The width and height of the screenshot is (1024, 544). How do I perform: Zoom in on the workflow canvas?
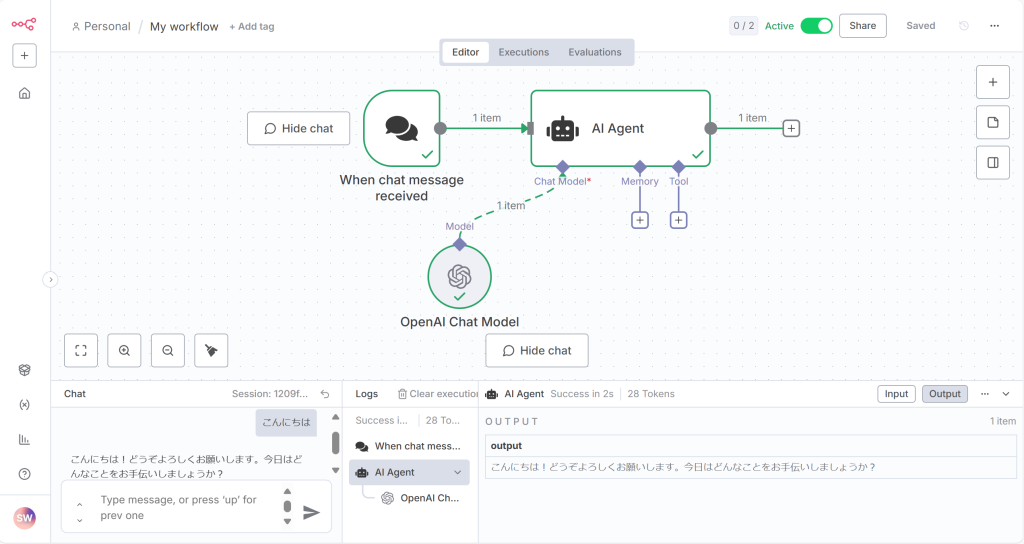(x=124, y=350)
